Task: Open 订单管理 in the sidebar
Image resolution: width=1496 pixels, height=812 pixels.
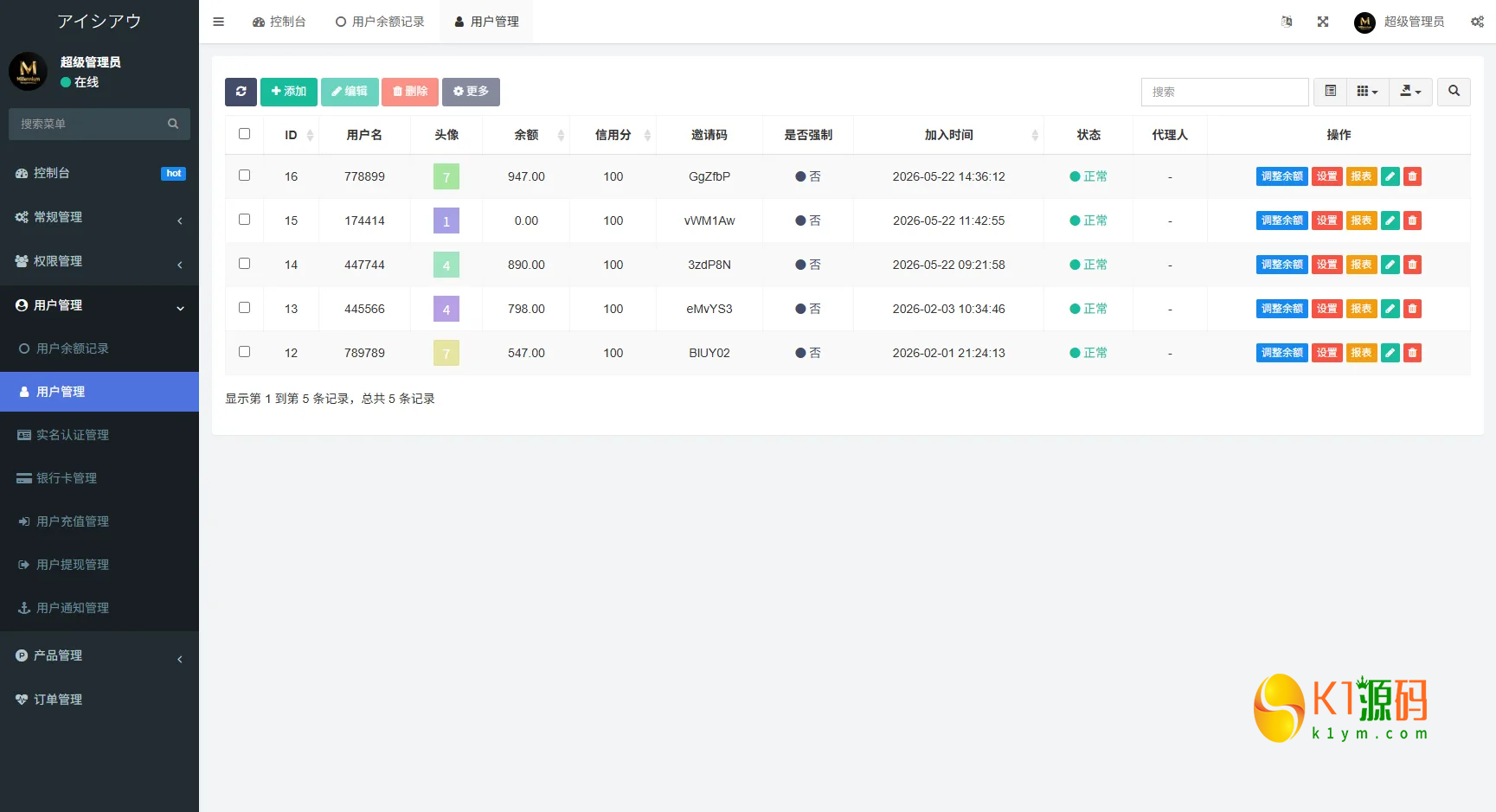Action: (x=100, y=700)
